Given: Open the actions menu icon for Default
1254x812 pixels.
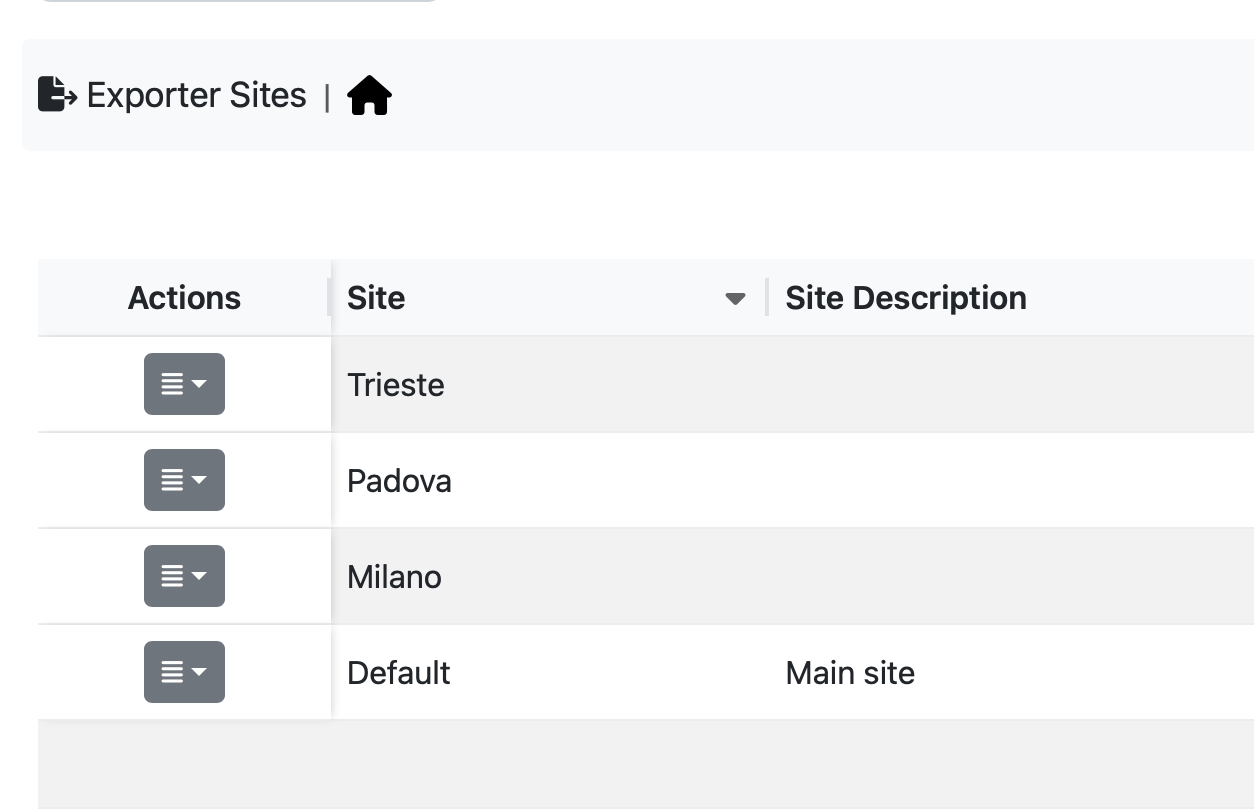Looking at the screenshot, I should (183, 672).
